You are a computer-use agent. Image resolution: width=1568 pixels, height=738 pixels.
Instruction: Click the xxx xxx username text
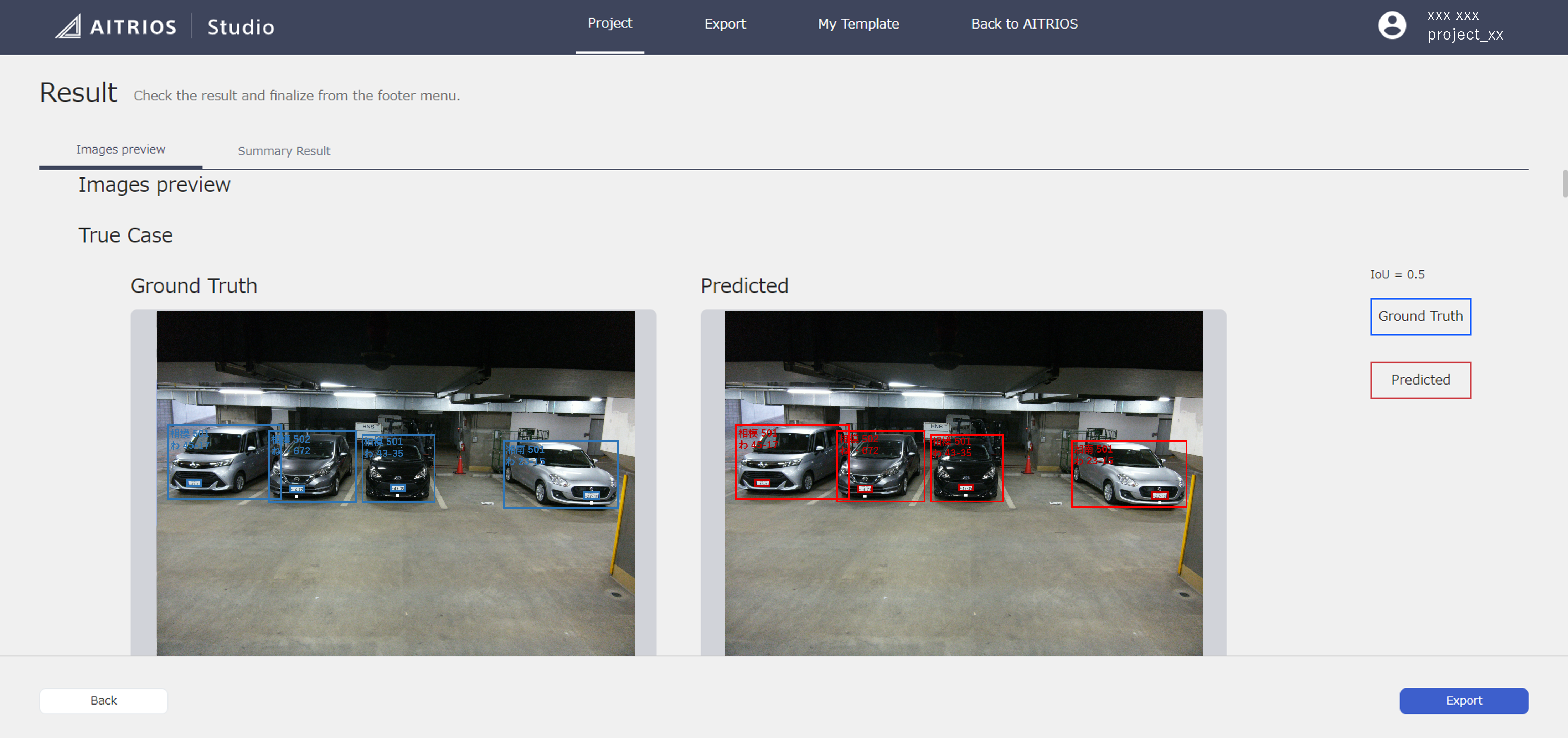tap(1453, 15)
